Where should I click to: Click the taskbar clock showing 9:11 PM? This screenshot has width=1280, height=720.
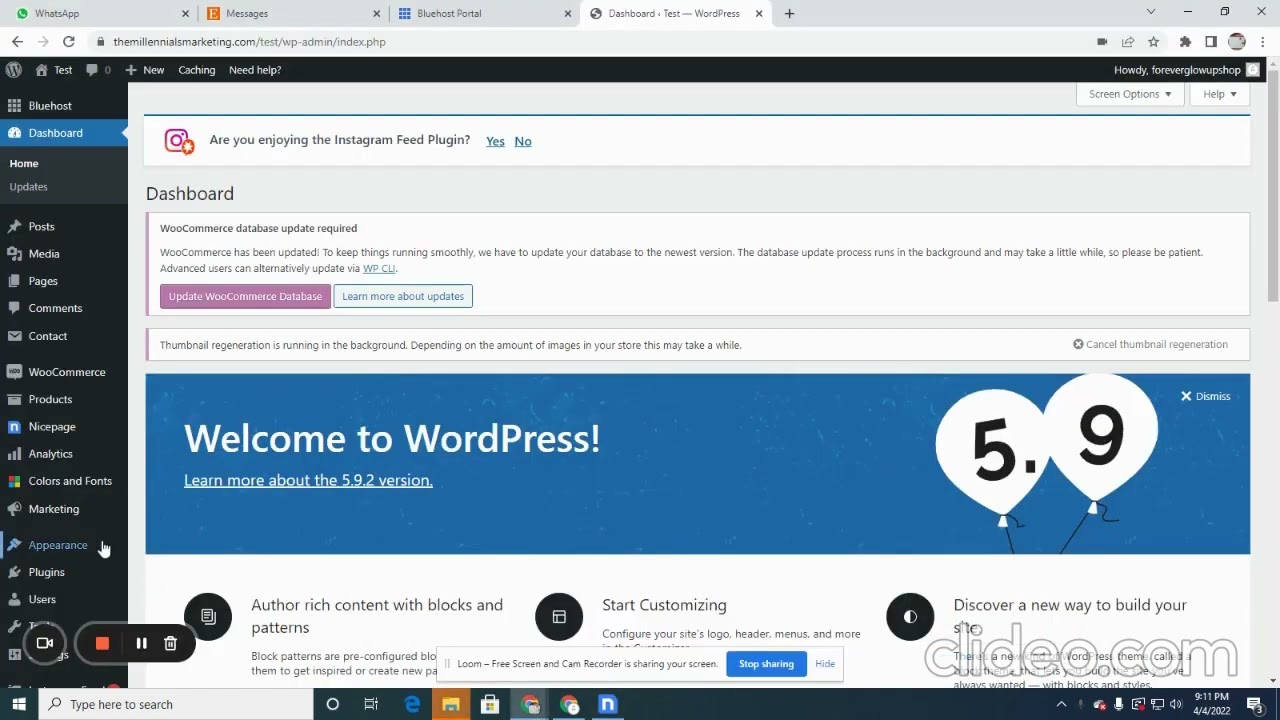pyautogui.click(x=1210, y=705)
